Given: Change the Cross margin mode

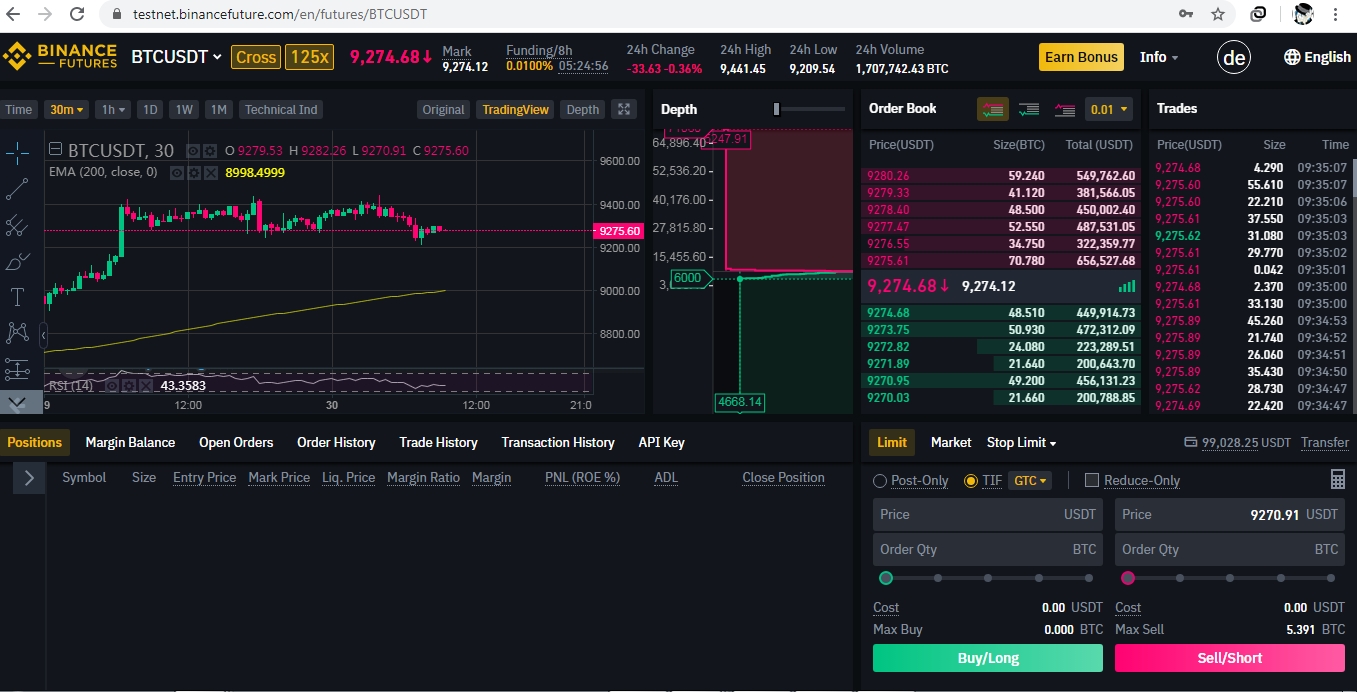Looking at the screenshot, I should 256,57.
